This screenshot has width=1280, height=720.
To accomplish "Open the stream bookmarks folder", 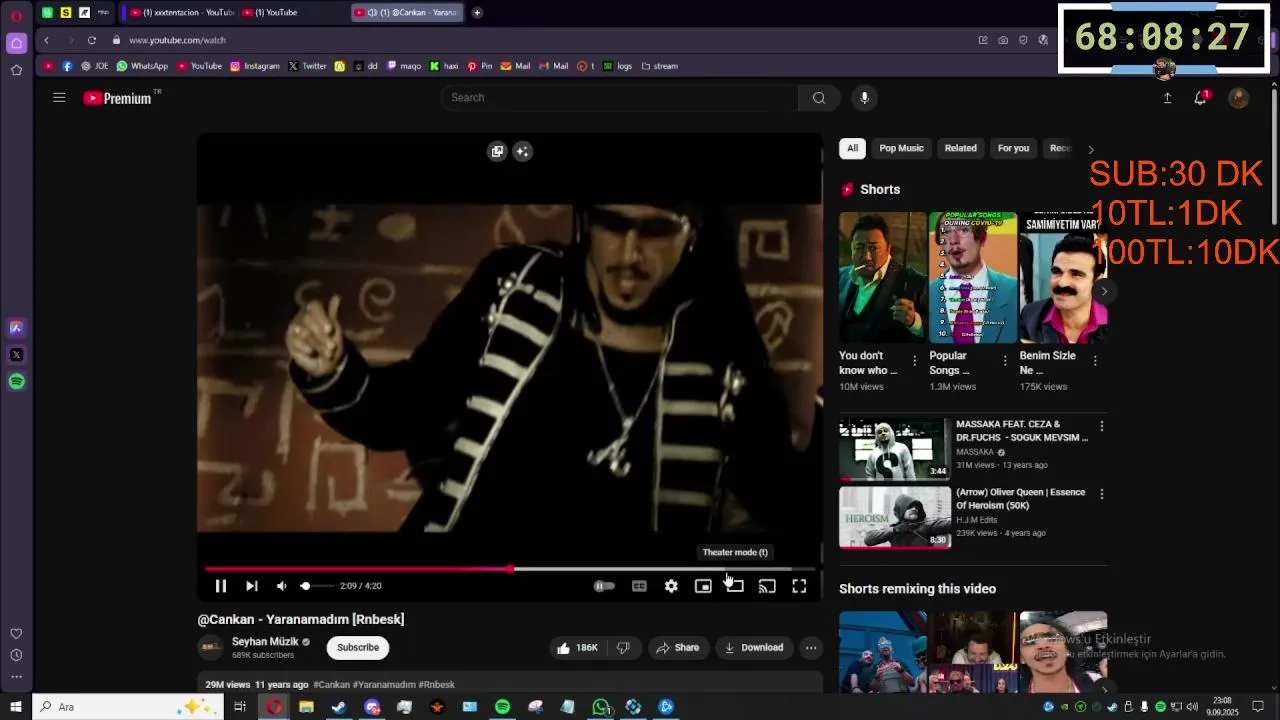I will (x=660, y=66).
